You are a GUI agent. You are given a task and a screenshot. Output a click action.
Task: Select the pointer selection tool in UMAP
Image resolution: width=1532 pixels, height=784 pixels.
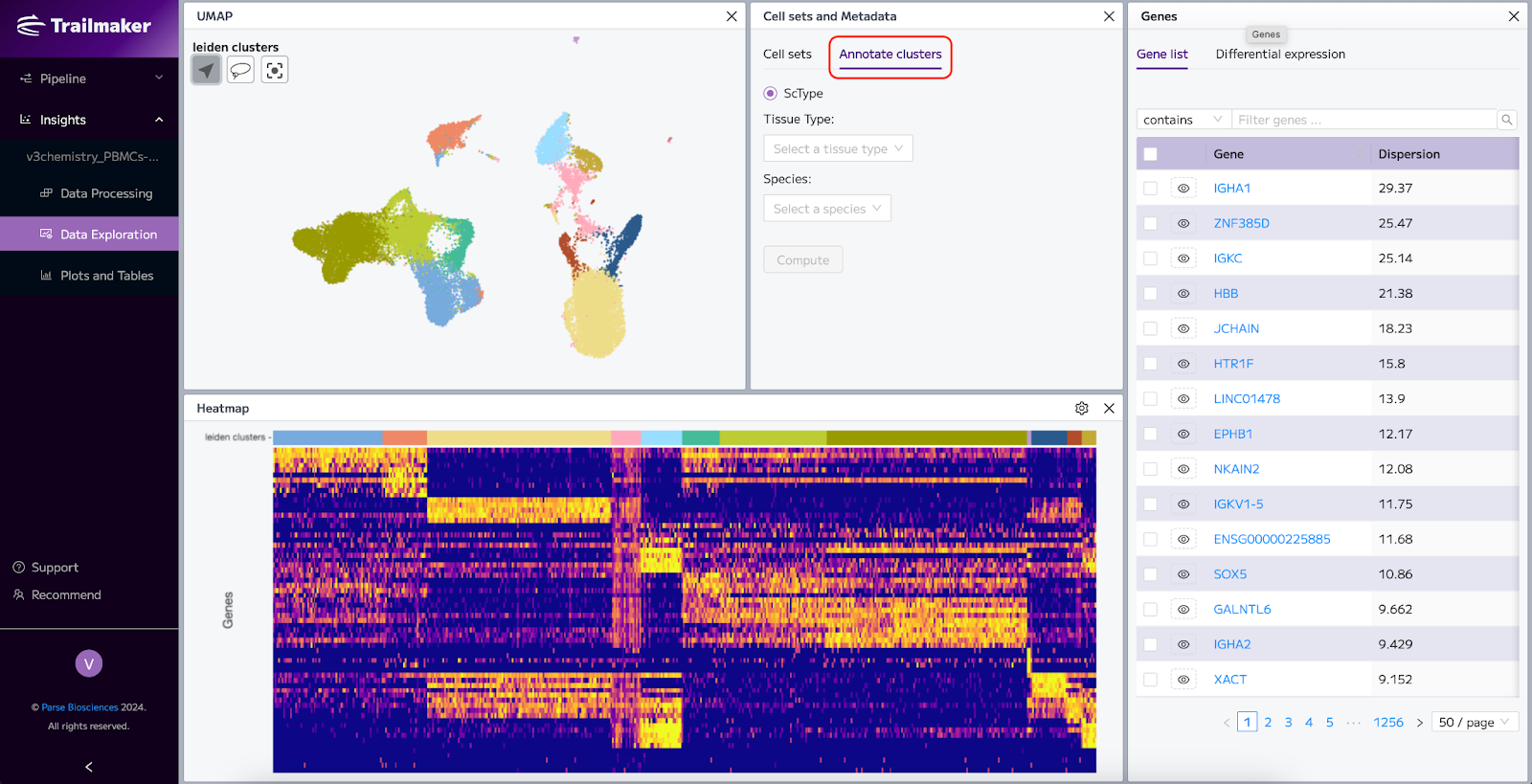pos(206,70)
